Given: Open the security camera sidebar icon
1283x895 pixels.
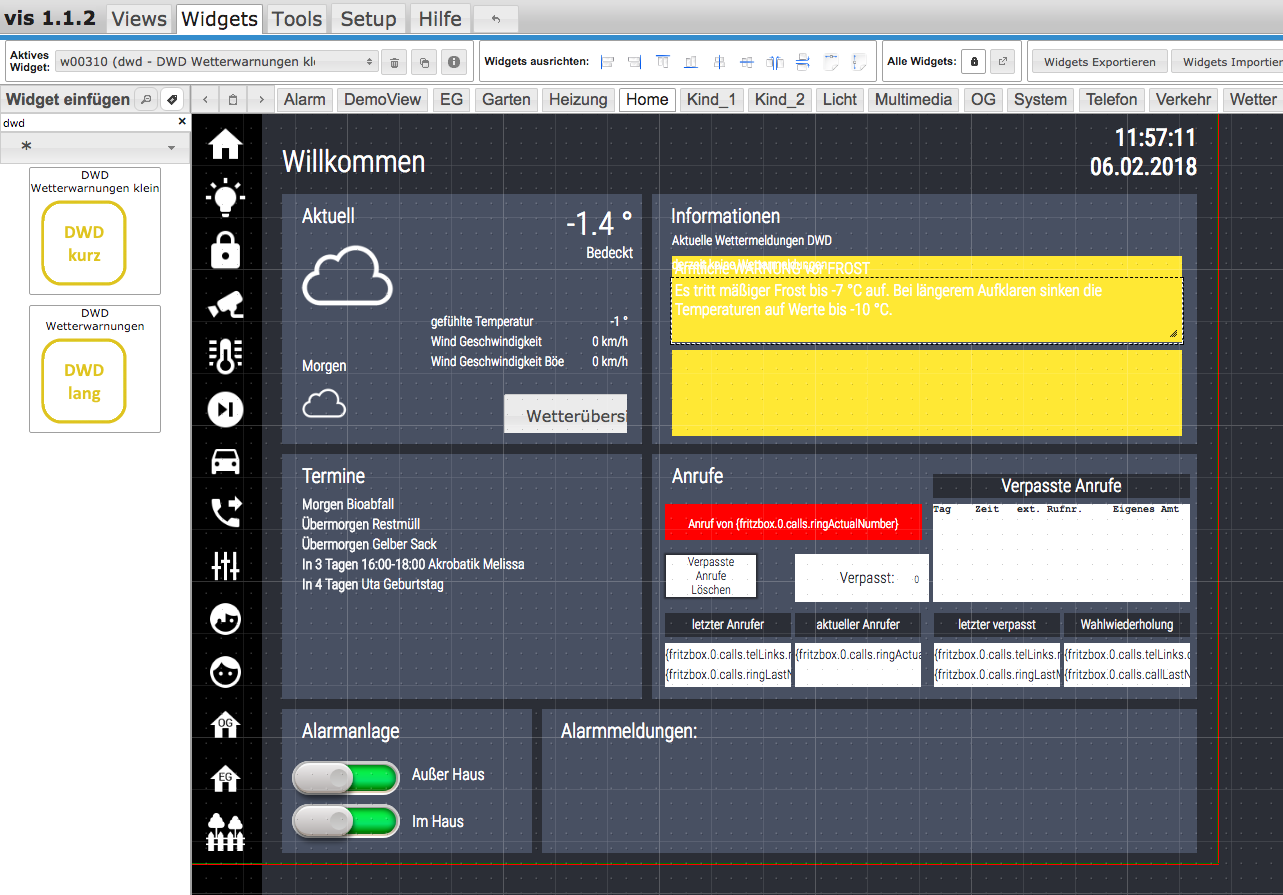Looking at the screenshot, I should pos(225,304).
